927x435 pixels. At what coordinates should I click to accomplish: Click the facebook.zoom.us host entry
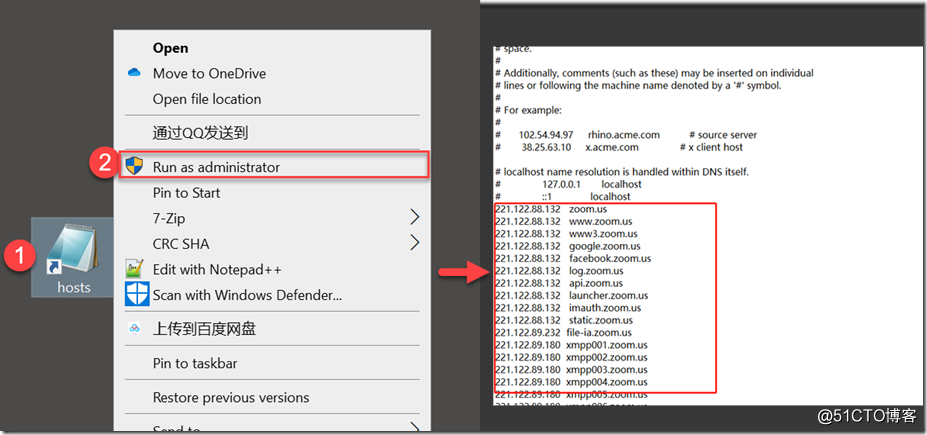[x=573, y=258]
